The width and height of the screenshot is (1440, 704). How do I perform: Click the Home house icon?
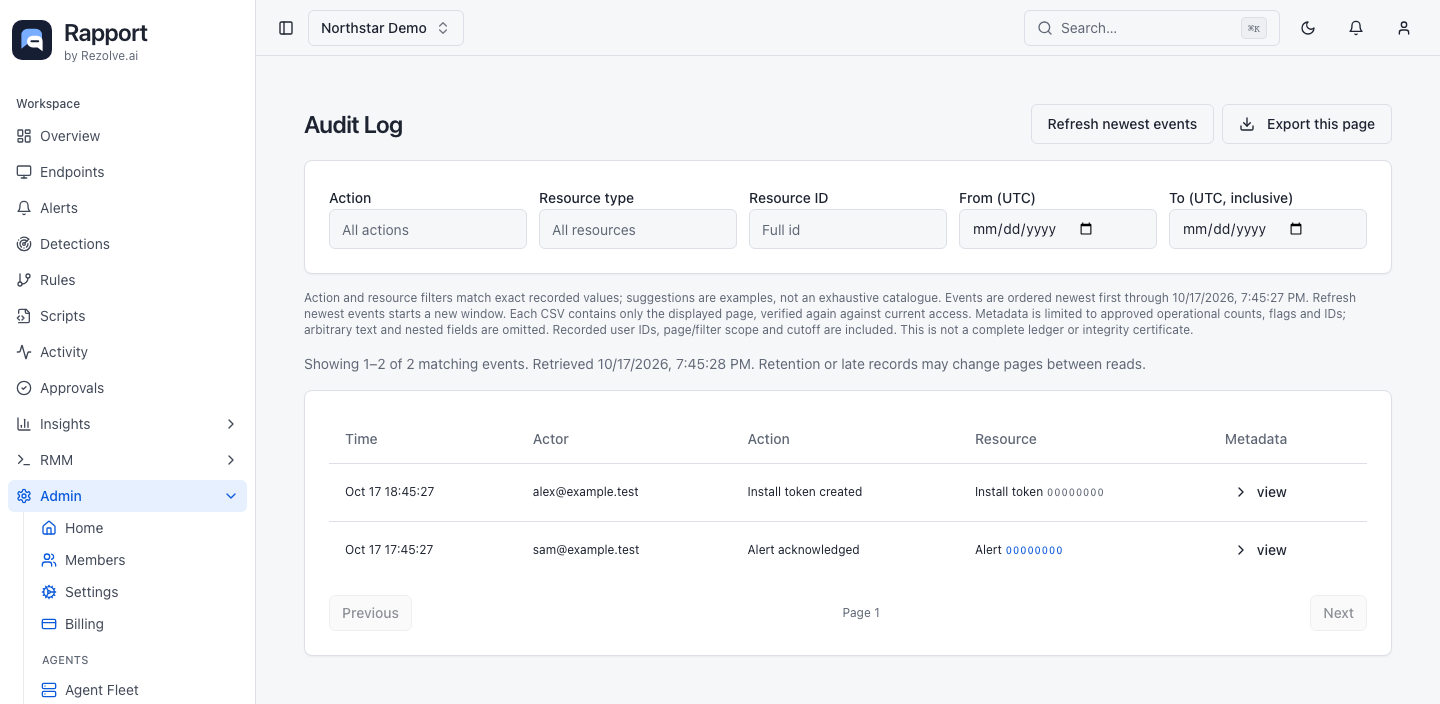(x=49, y=528)
